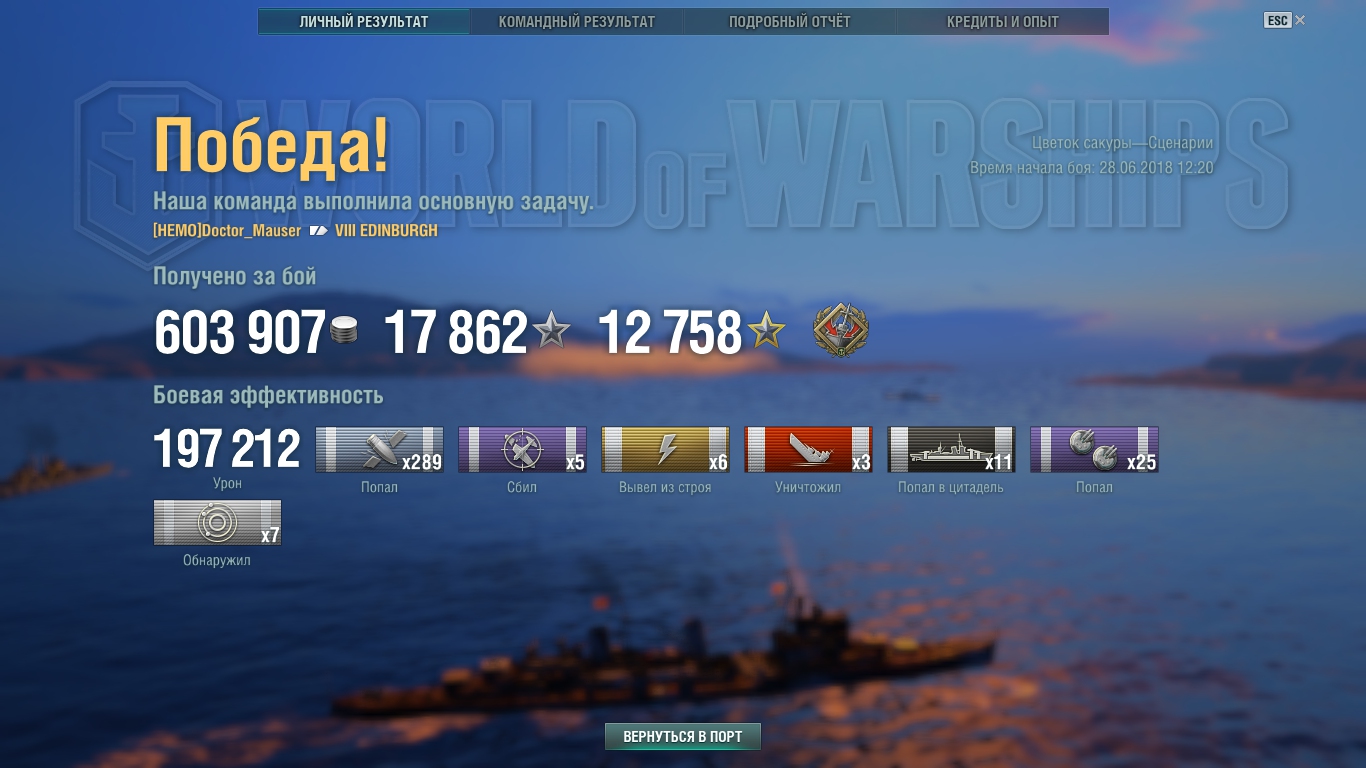Click the spotted ribbon x7
This screenshot has width=1366, height=768.
point(217,523)
